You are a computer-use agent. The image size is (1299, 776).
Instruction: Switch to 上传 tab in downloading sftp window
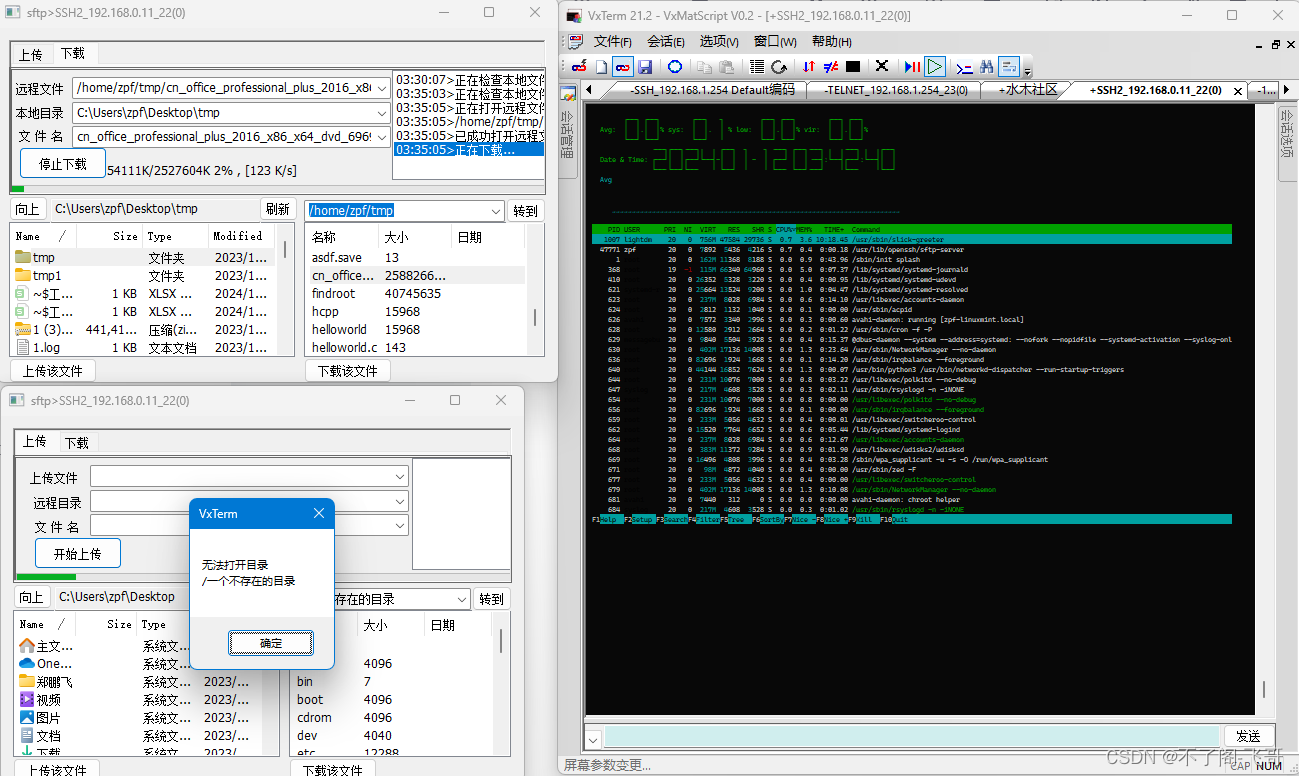point(31,54)
